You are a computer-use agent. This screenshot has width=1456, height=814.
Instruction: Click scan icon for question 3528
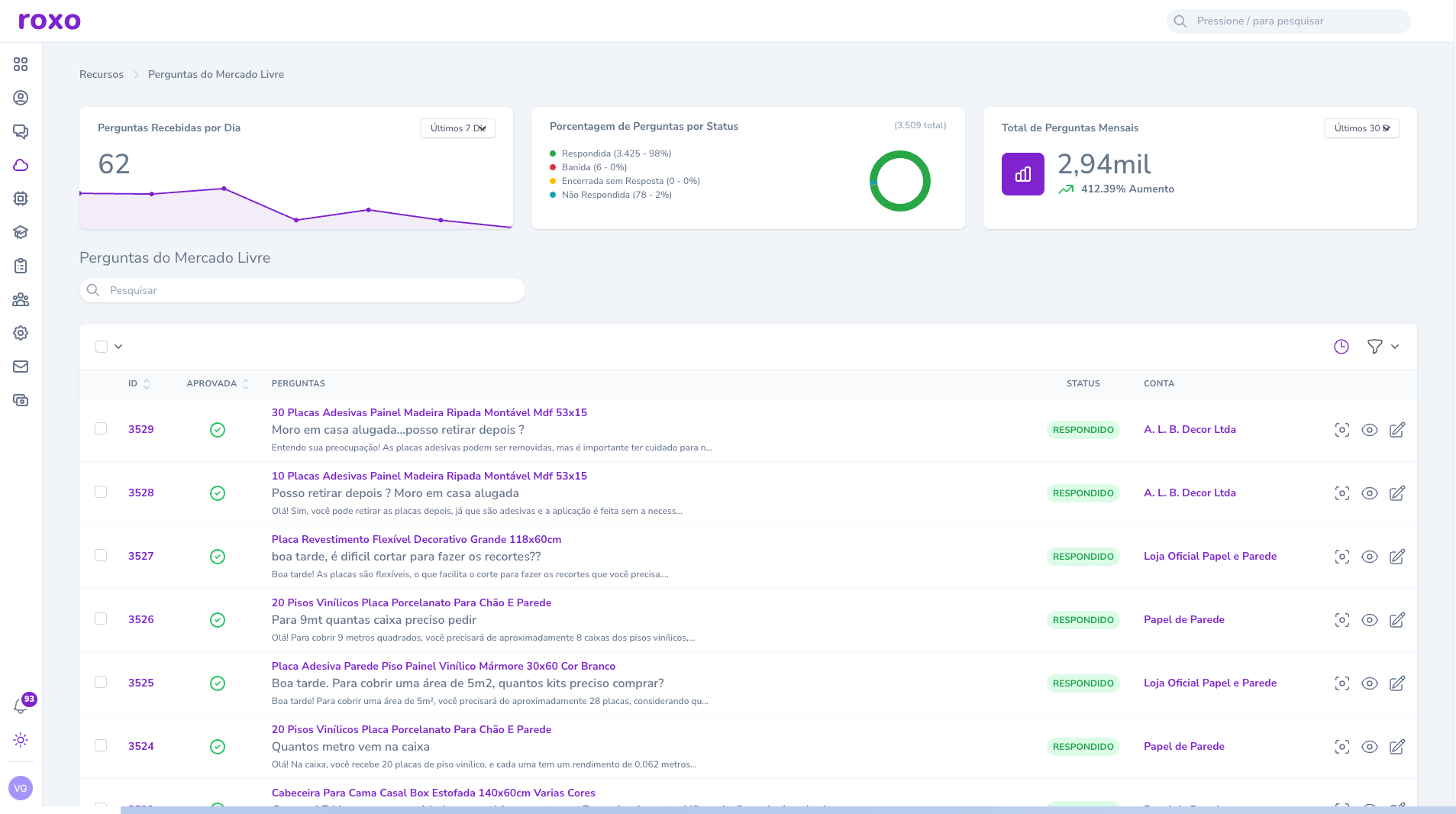tap(1342, 493)
